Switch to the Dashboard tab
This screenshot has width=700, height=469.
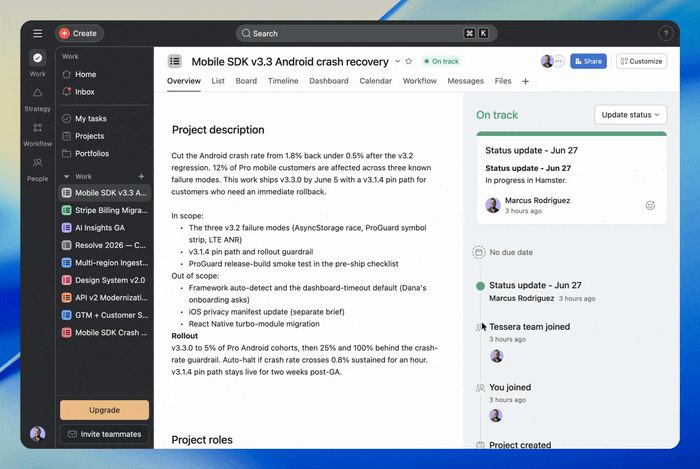click(x=329, y=81)
